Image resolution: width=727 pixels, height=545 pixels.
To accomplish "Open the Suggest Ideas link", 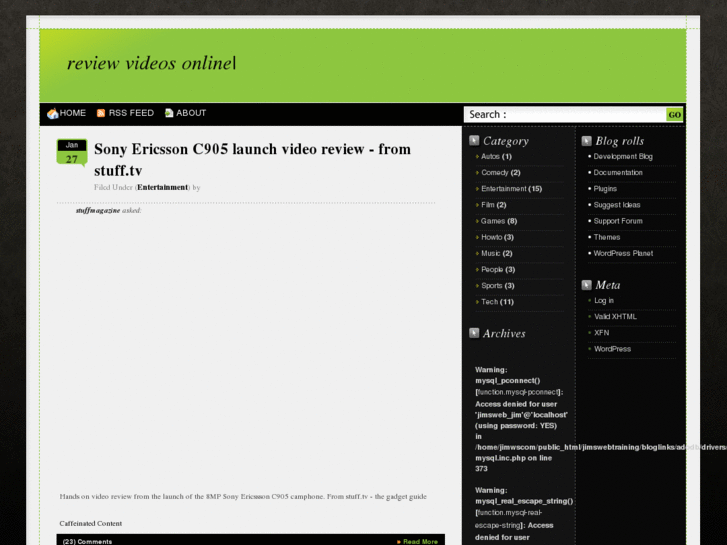I will [617, 205].
